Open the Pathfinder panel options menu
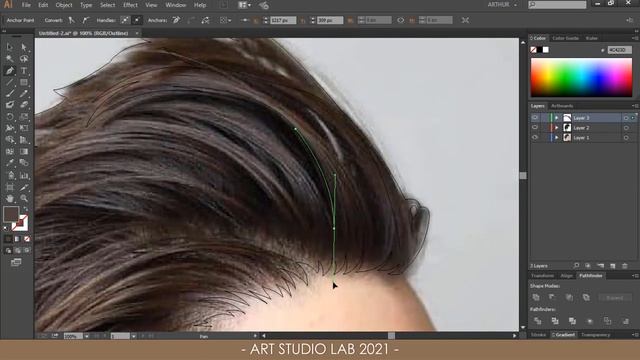640x360 pixels. coord(635,276)
